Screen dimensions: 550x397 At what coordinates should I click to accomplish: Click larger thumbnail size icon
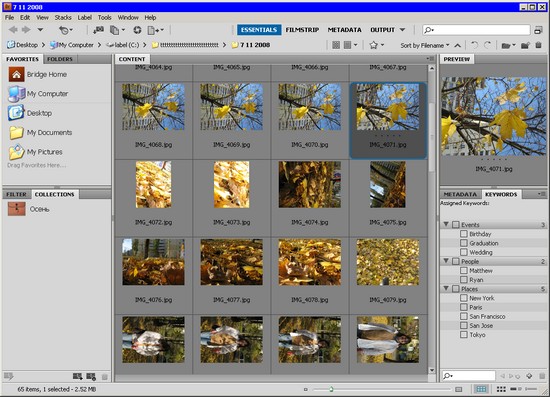[x=458, y=389]
